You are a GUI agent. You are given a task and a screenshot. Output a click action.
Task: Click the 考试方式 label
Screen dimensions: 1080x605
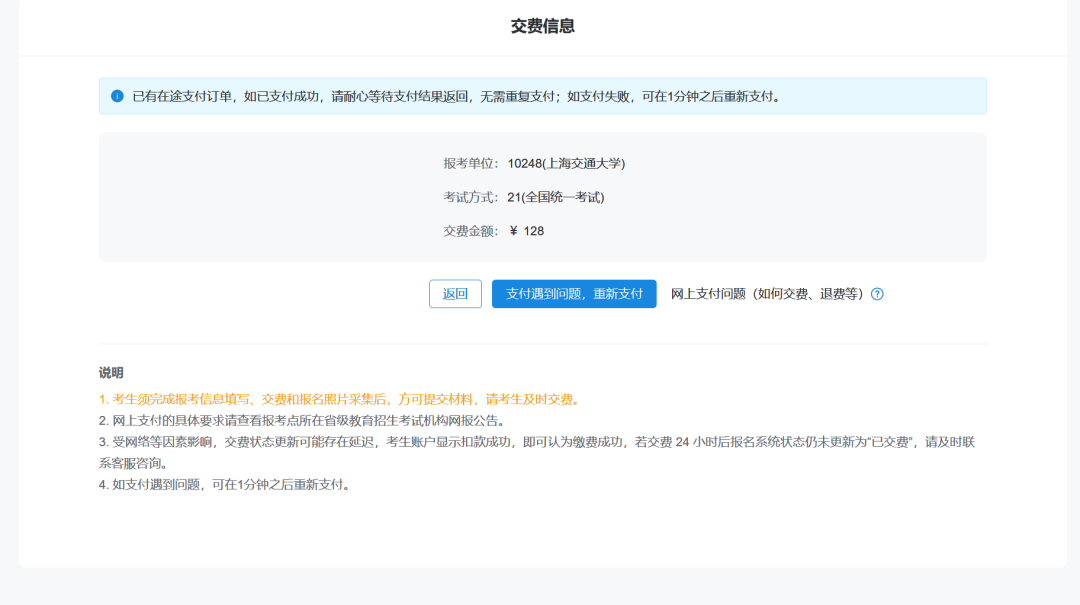[468, 197]
